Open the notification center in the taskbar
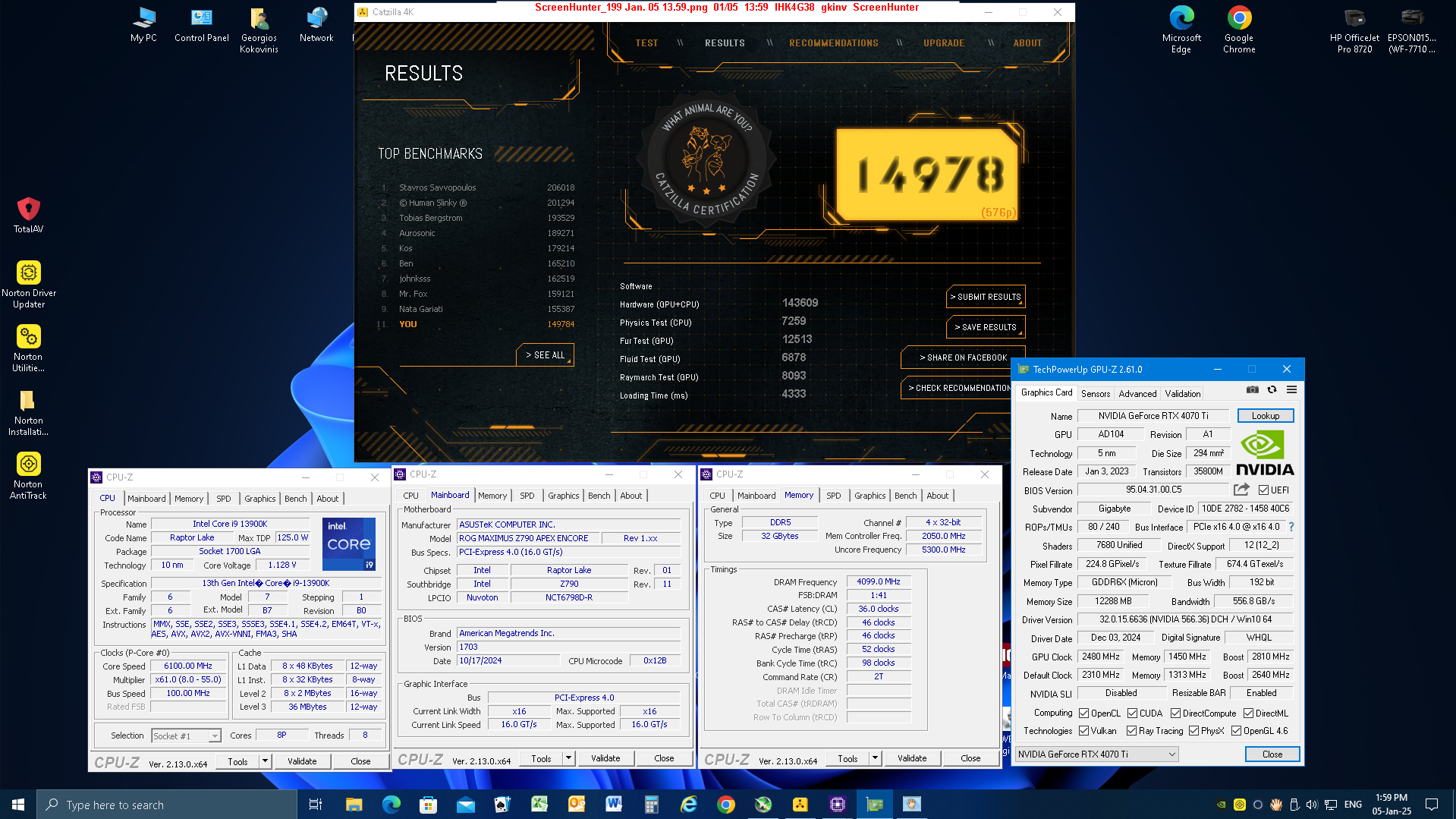Screen dimensions: 1456x819 1432,805
